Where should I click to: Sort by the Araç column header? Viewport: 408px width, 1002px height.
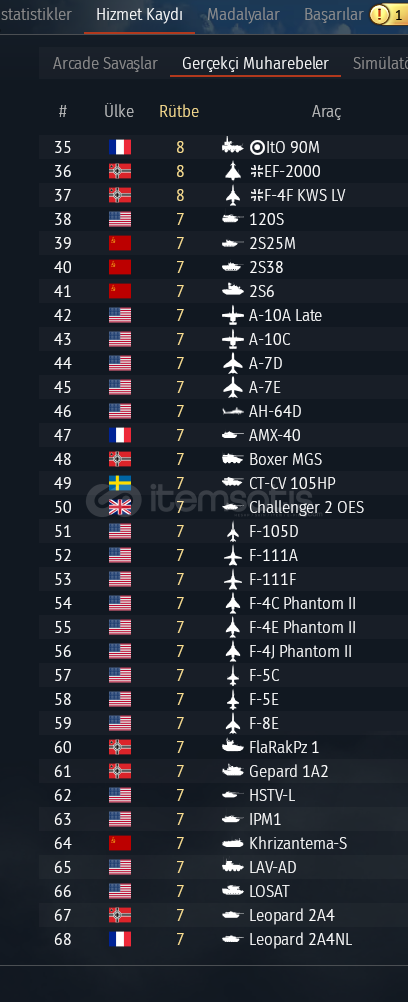click(x=326, y=112)
